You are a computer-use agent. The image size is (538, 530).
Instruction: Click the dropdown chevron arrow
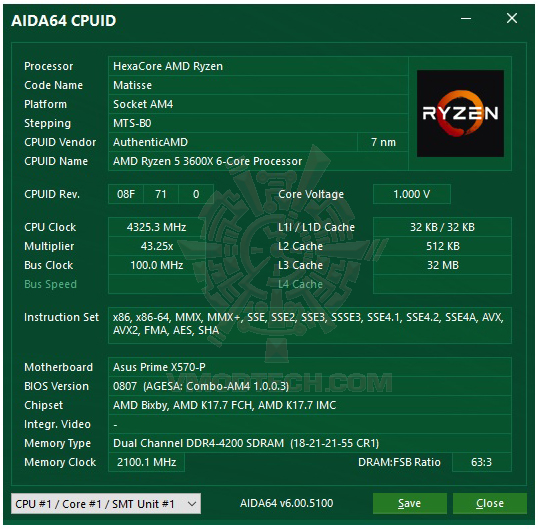[x=192, y=504]
